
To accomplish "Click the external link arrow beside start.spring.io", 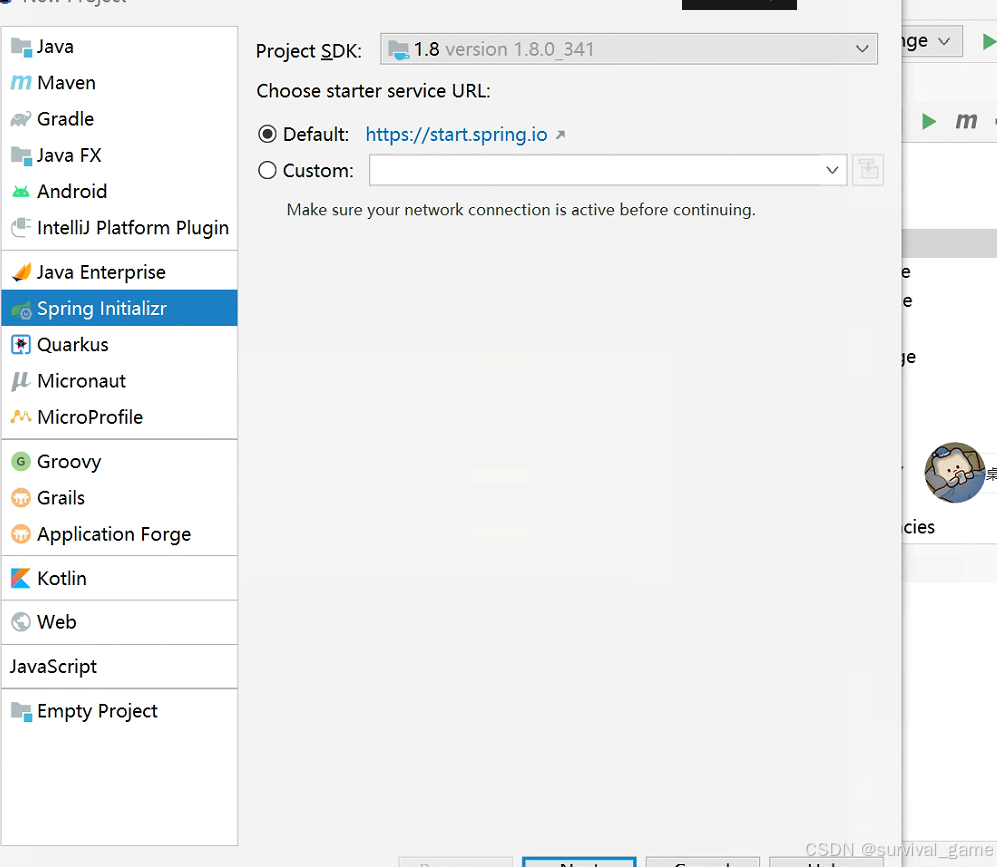I will tap(560, 135).
